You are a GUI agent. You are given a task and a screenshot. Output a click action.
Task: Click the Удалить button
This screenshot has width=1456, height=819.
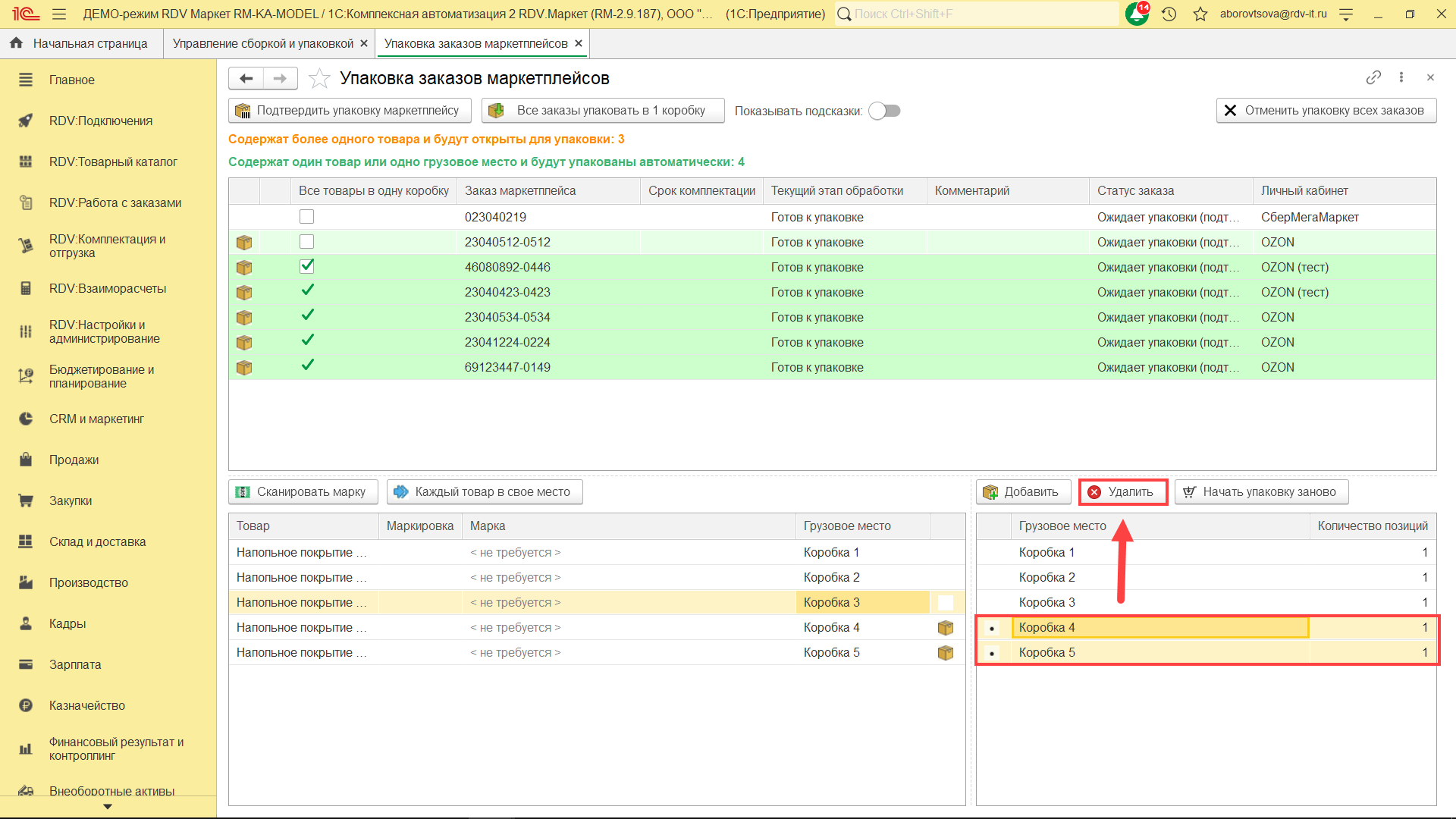[1122, 492]
